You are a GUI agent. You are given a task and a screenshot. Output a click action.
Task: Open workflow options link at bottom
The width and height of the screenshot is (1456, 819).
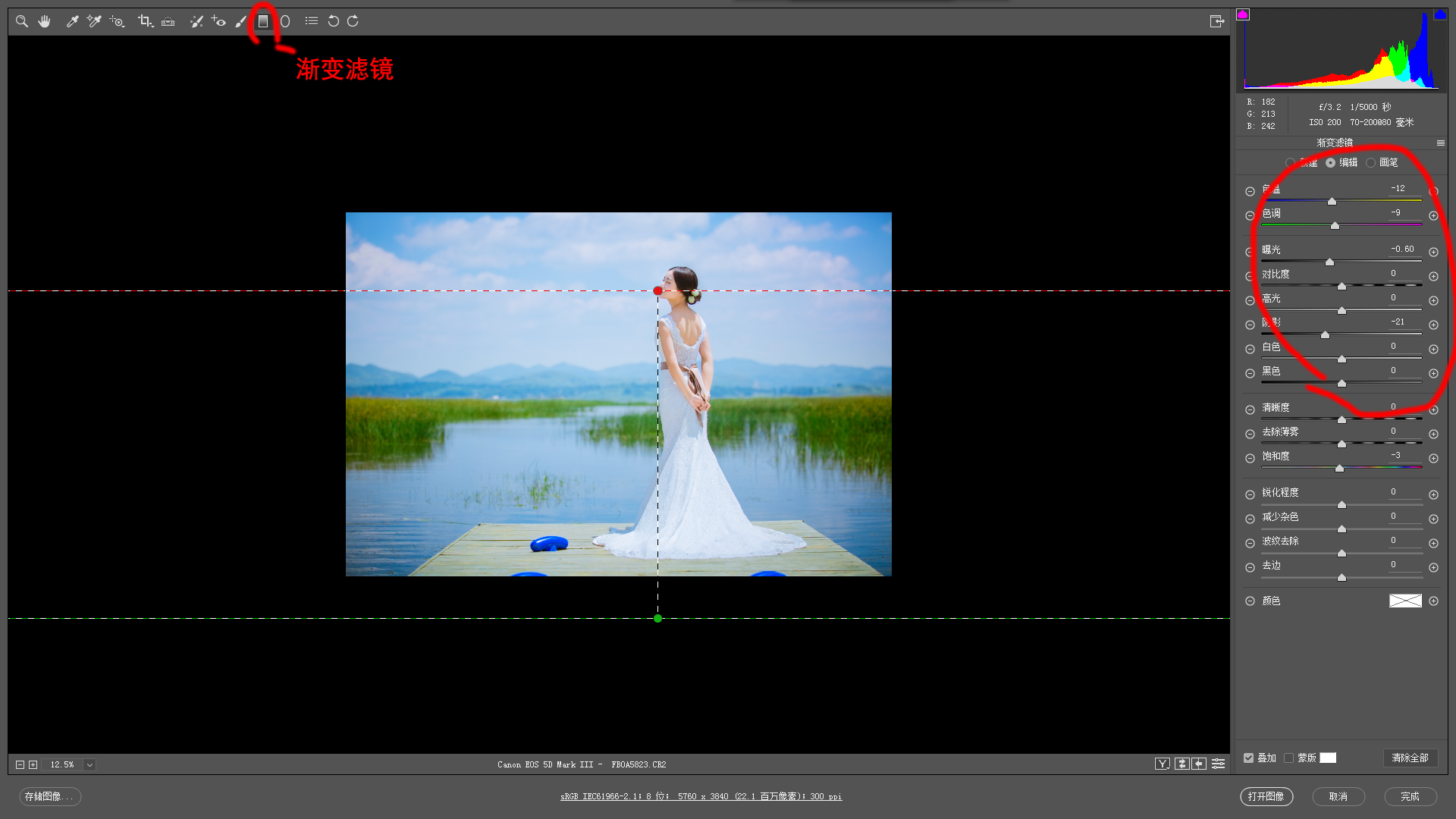tap(701, 796)
